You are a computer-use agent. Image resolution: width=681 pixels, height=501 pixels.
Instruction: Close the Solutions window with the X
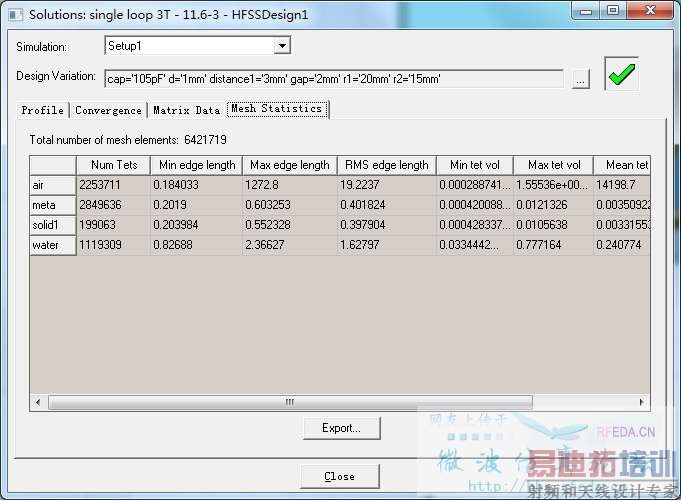click(x=650, y=10)
